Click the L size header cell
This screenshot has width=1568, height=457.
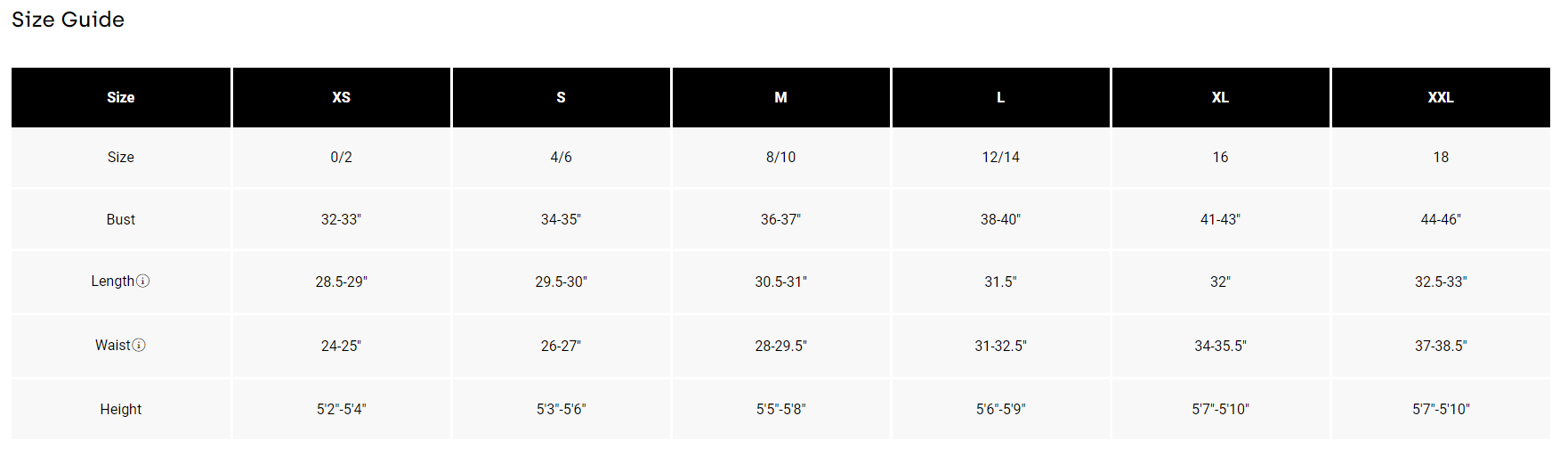click(x=1000, y=97)
